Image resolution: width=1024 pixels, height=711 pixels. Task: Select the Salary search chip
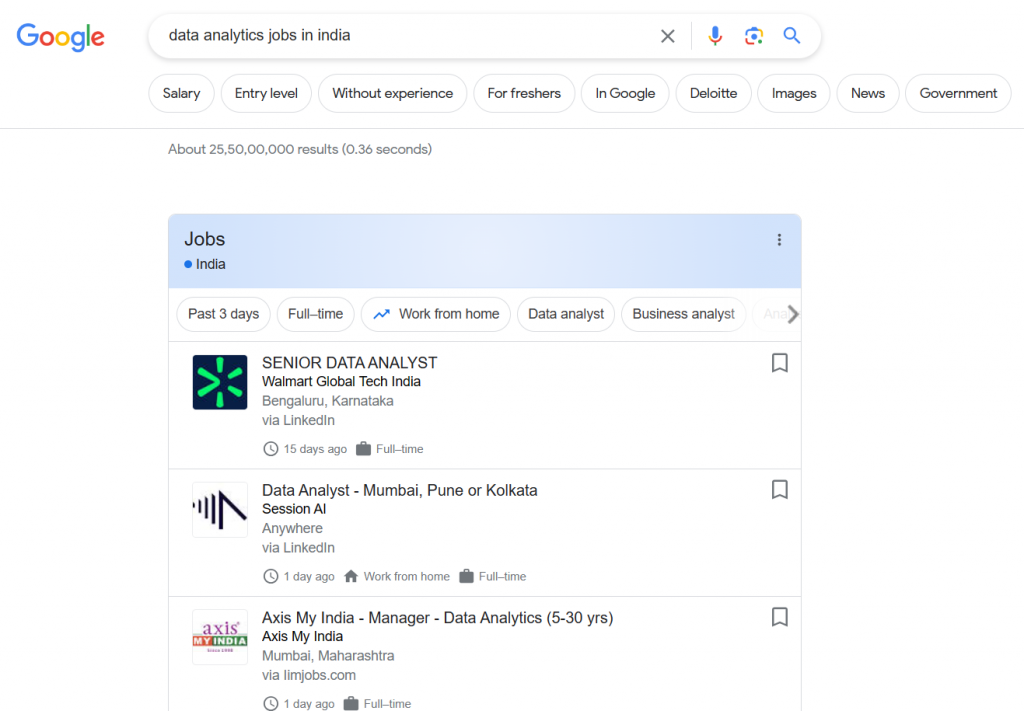[x=182, y=93]
